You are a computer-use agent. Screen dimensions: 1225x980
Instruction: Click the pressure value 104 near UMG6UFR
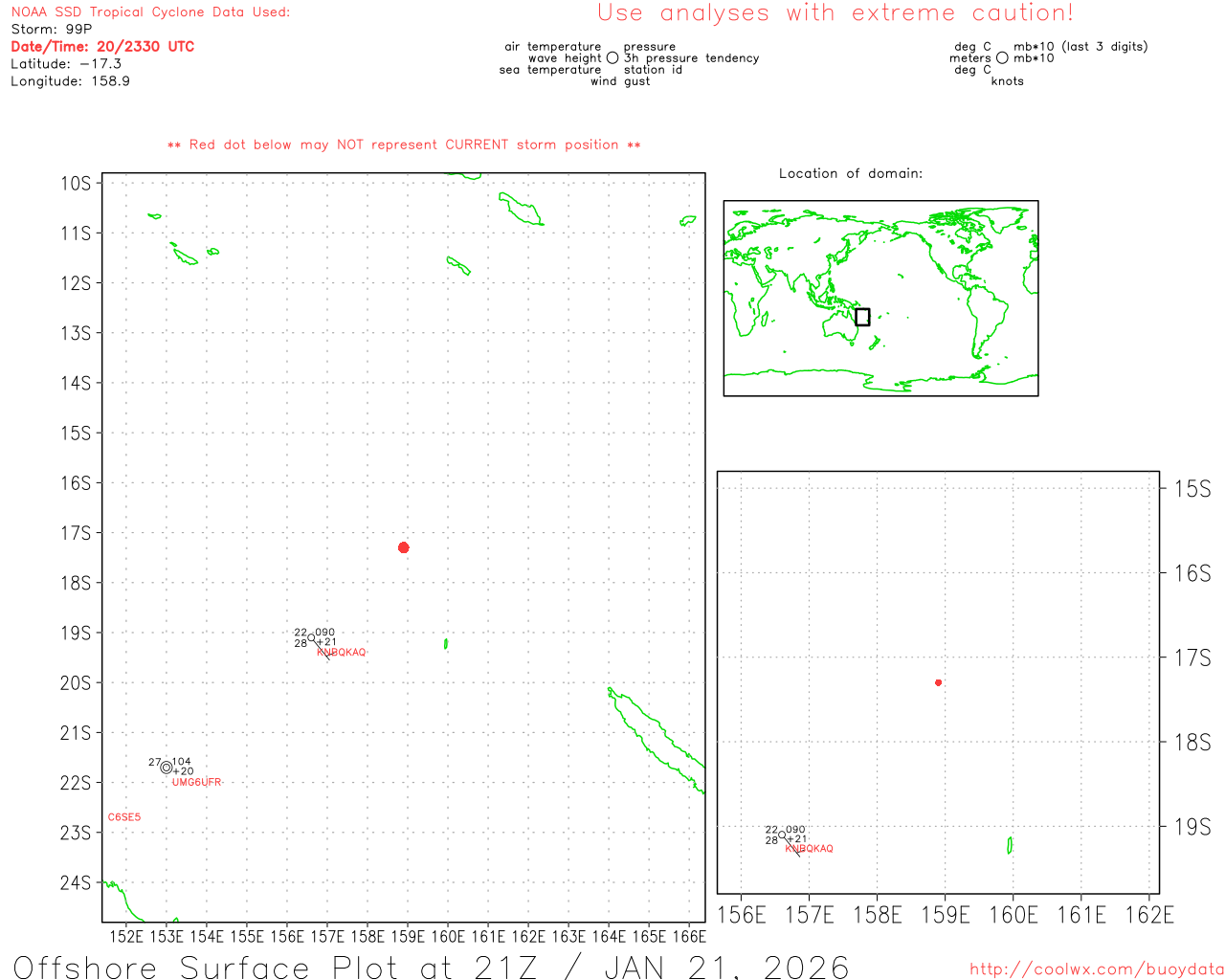(182, 762)
